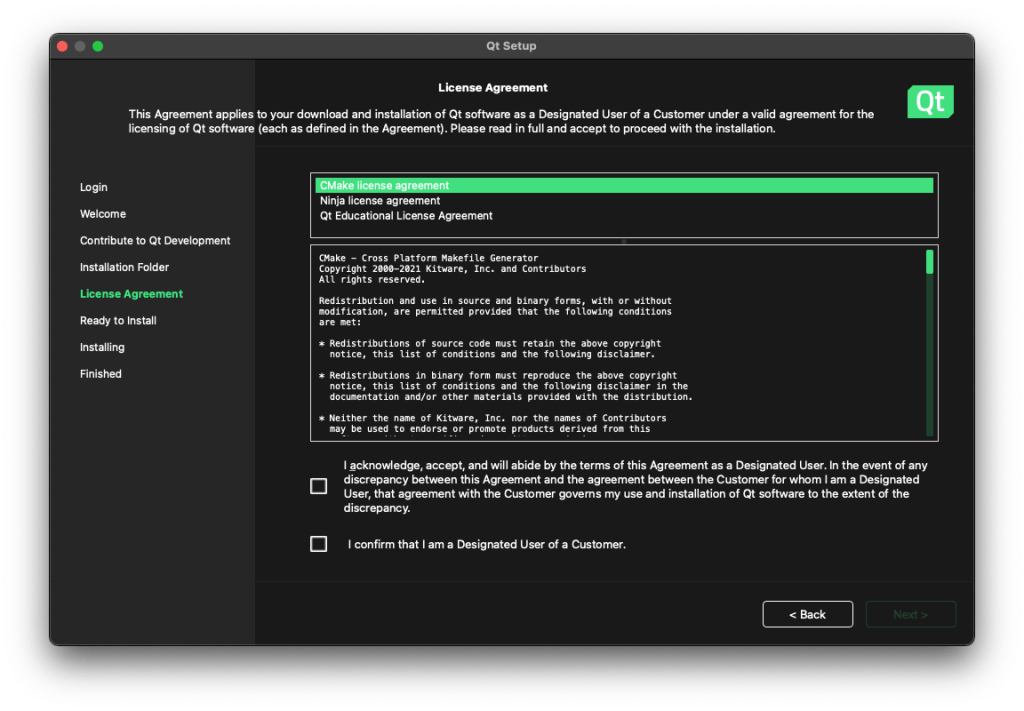Go to the Login step in sidebar

94,187
